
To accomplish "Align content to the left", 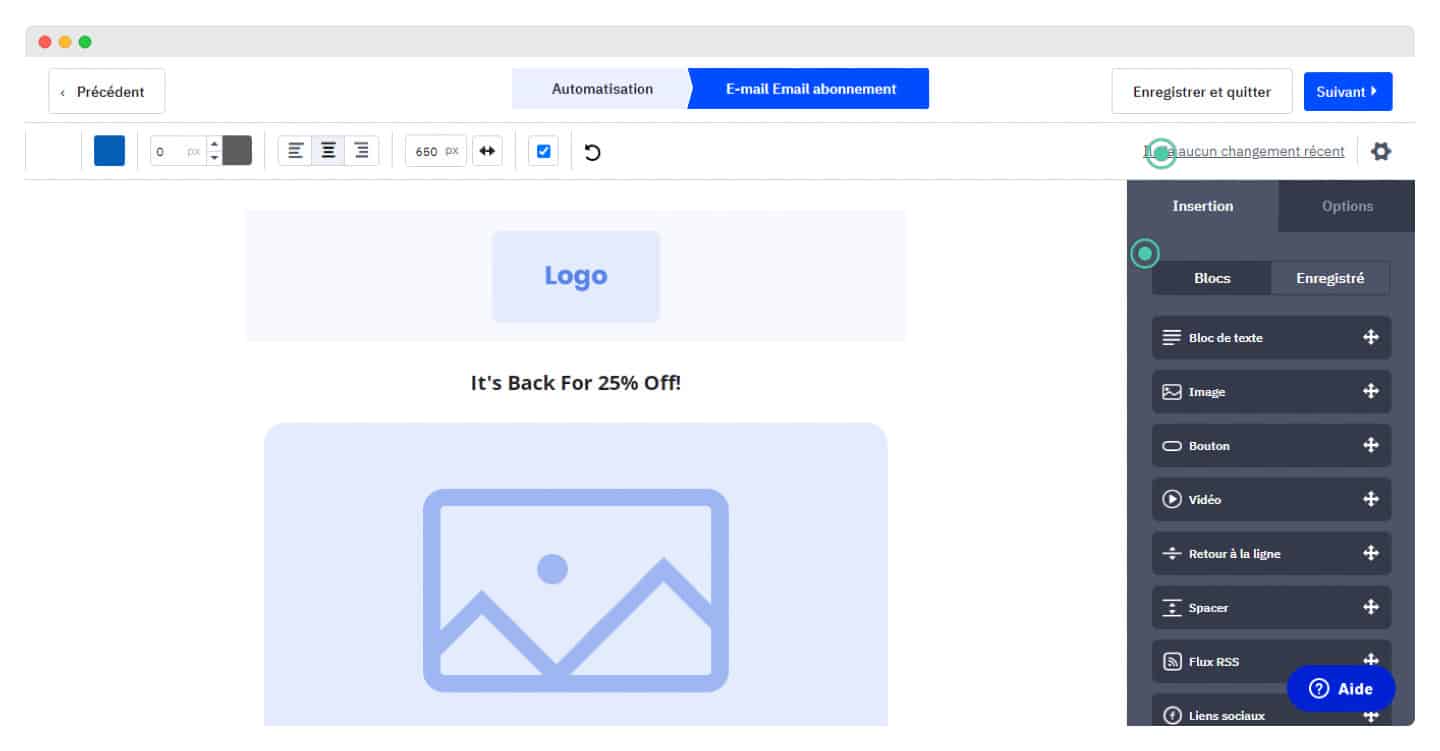I will (295, 151).
